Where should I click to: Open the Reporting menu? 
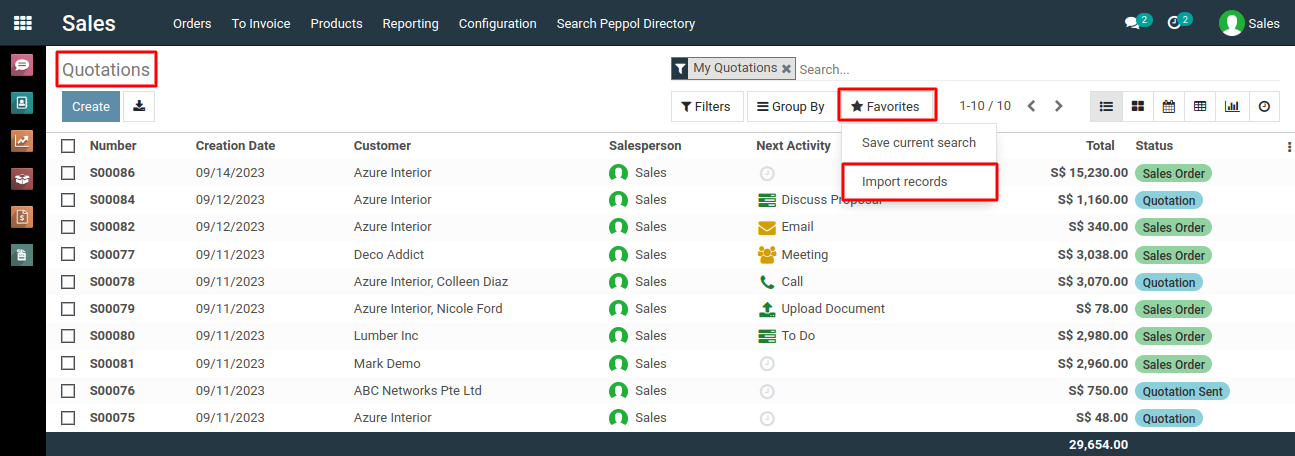pyautogui.click(x=411, y=23)
